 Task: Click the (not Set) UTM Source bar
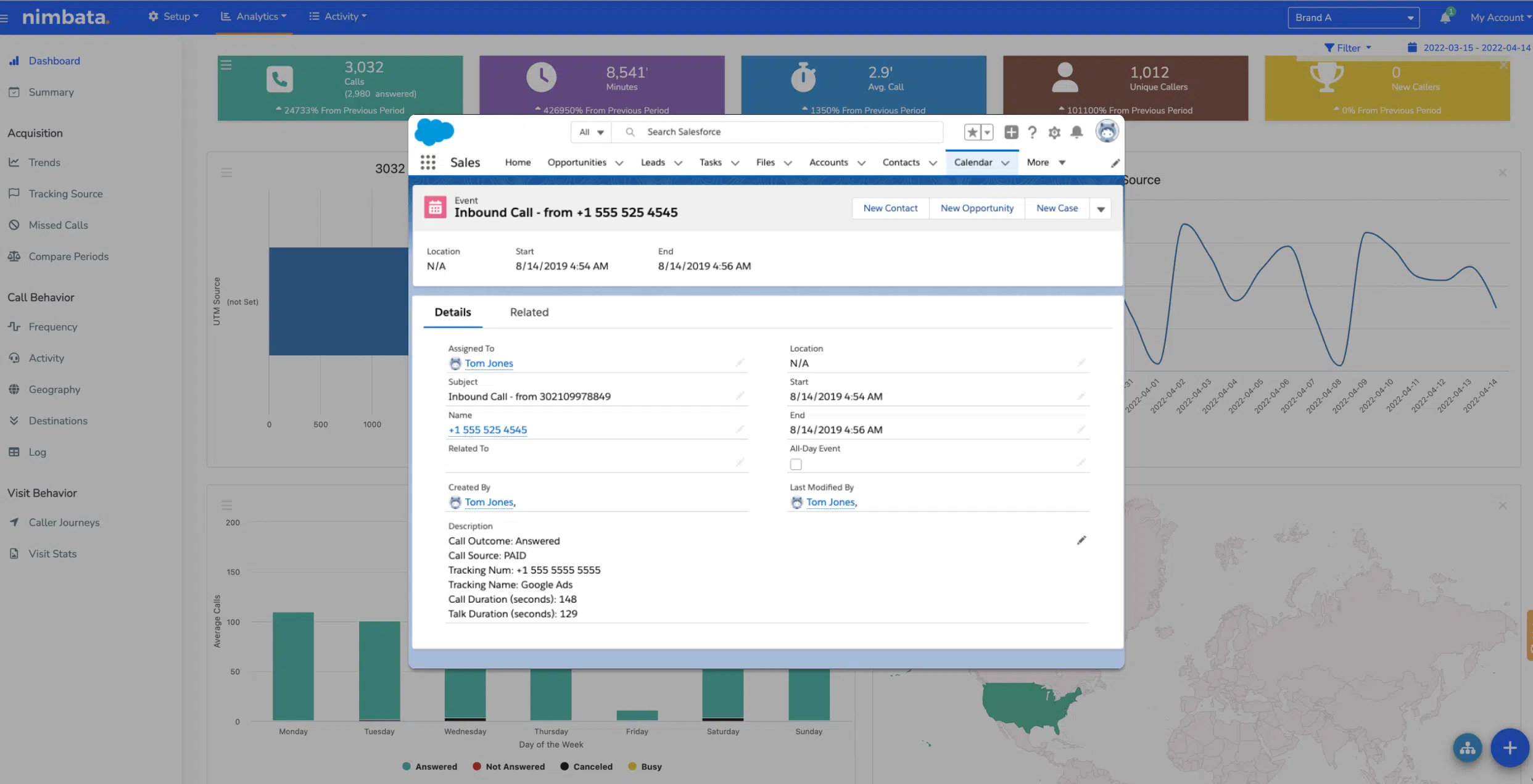(x=339, y=301)
